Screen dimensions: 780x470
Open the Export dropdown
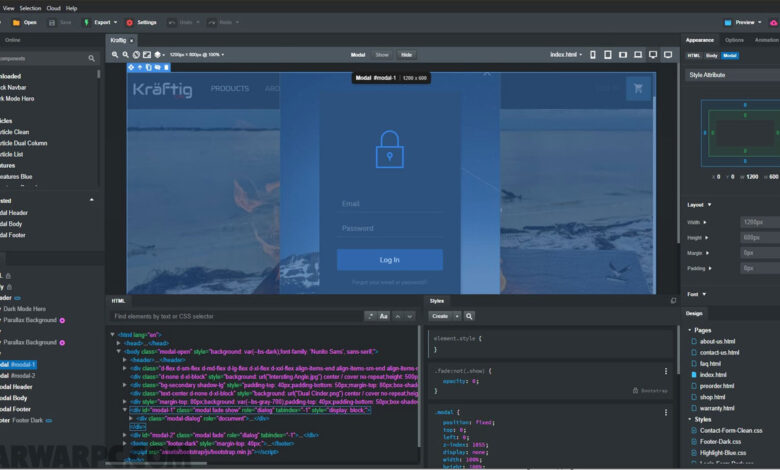coord(100,22)
